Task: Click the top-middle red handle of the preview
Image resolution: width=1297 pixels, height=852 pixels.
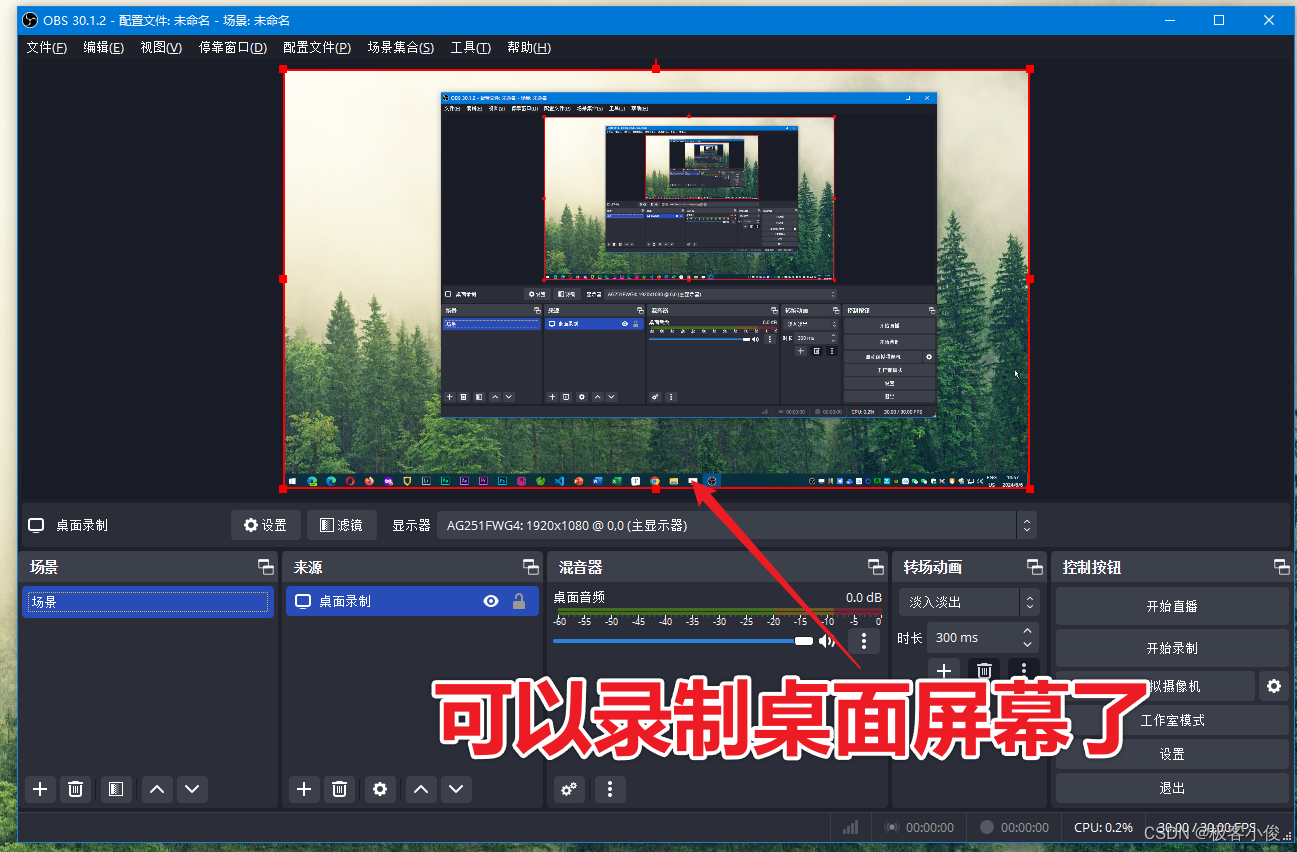Action: coord(656,69)
